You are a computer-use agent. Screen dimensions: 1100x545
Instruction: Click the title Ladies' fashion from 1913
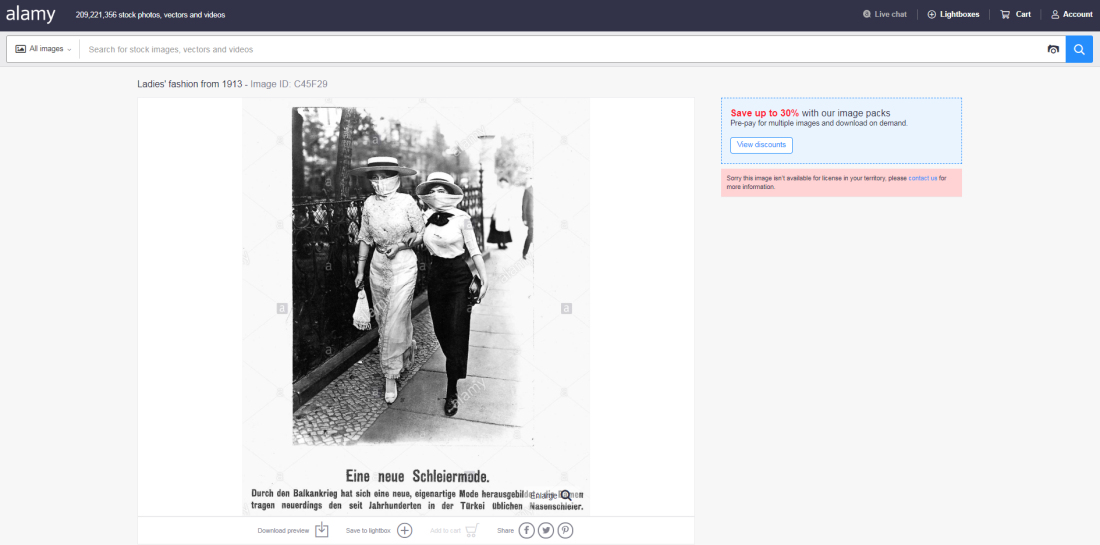pyautogui.click(x=190, y=84)
